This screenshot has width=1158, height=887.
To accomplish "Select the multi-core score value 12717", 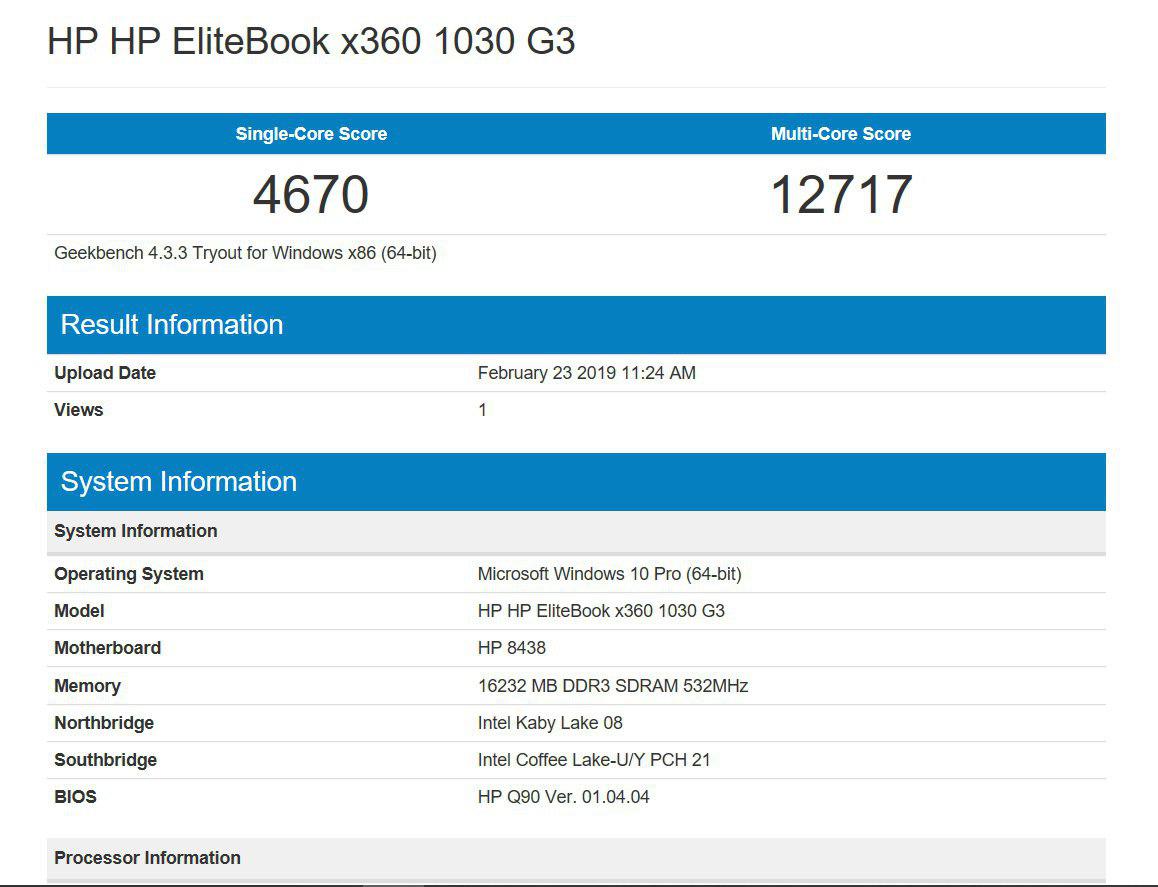I will click(840, 195).
